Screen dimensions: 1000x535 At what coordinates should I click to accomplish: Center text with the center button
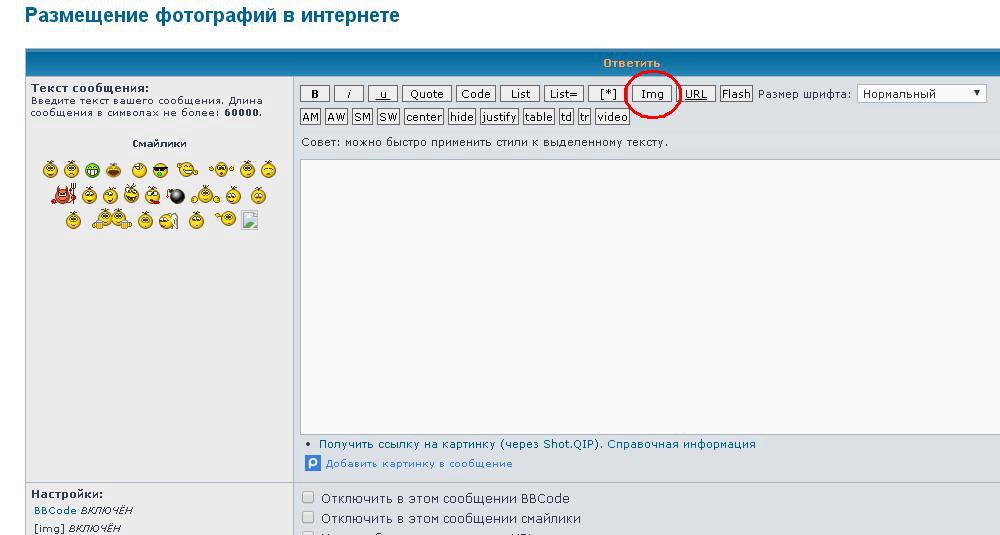(424, 117)
